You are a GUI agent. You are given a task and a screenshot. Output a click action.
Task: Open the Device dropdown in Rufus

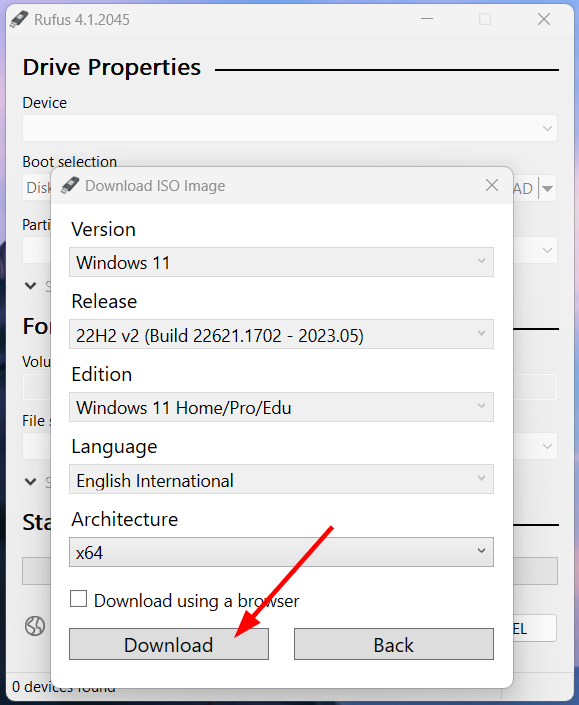coord(290,128)
